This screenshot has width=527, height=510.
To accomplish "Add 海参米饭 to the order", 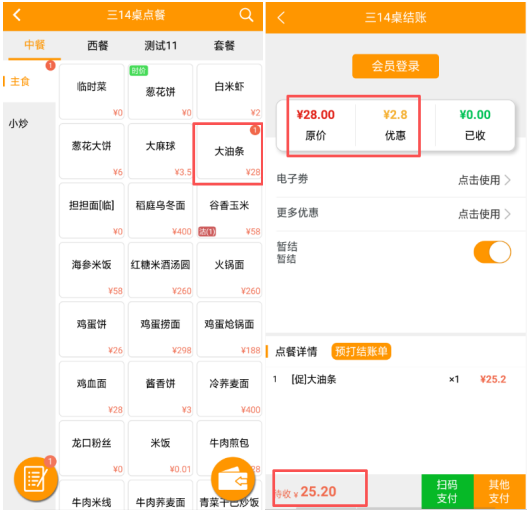I will point(92,270).
